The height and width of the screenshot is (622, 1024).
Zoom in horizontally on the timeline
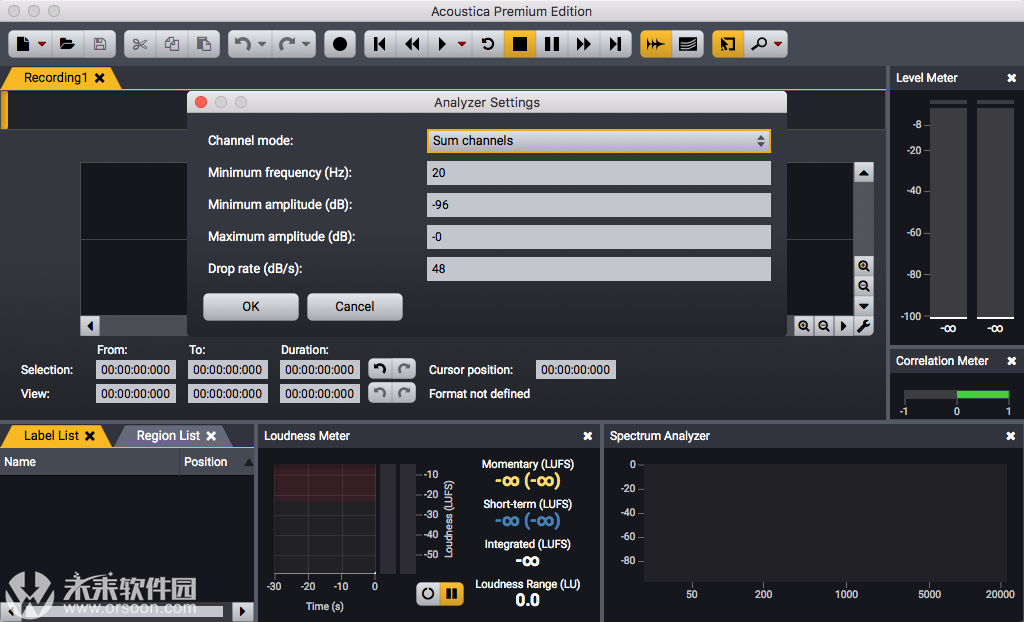tap(804, 325)
